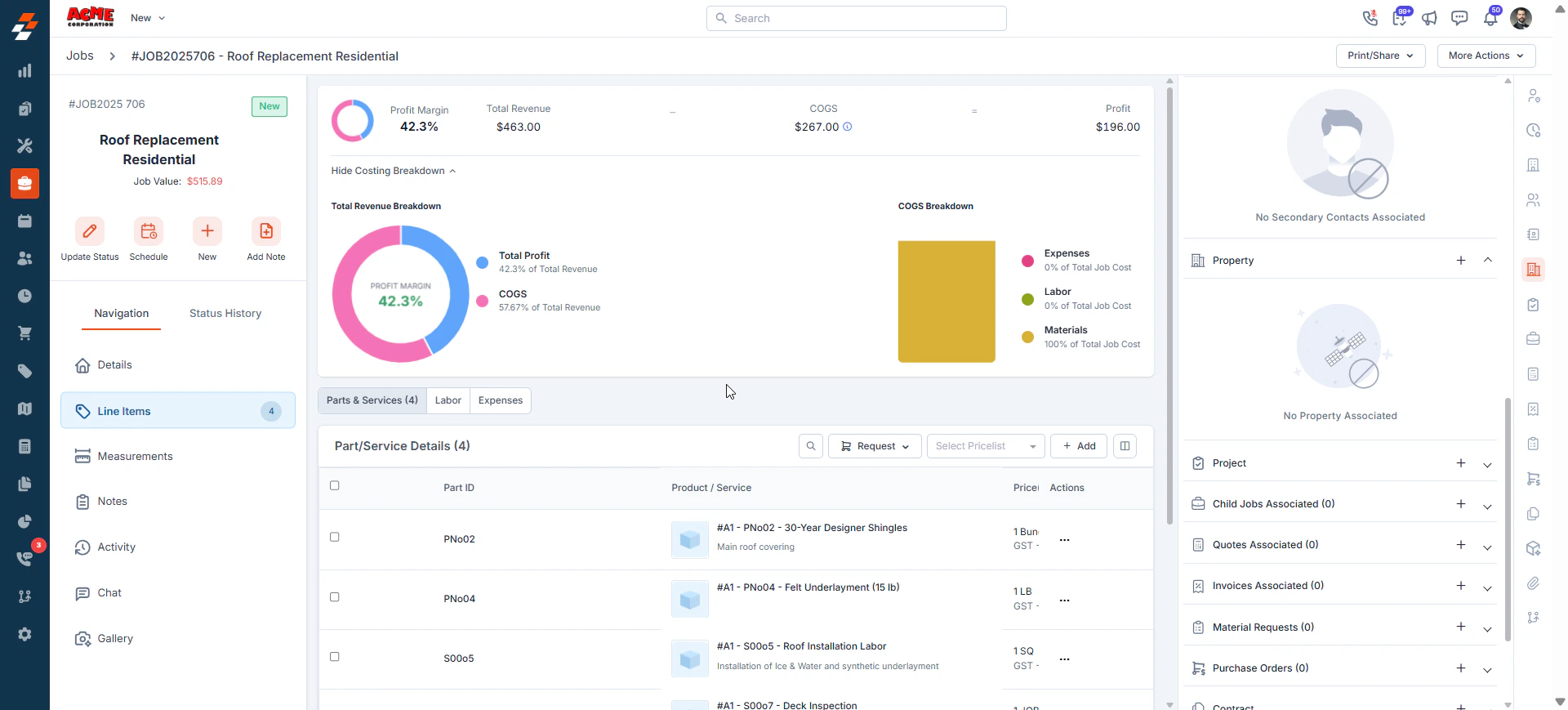1568x710 pixels.
Task: Click the Update Status pencil icon
Action: click(x=90, y=231)
